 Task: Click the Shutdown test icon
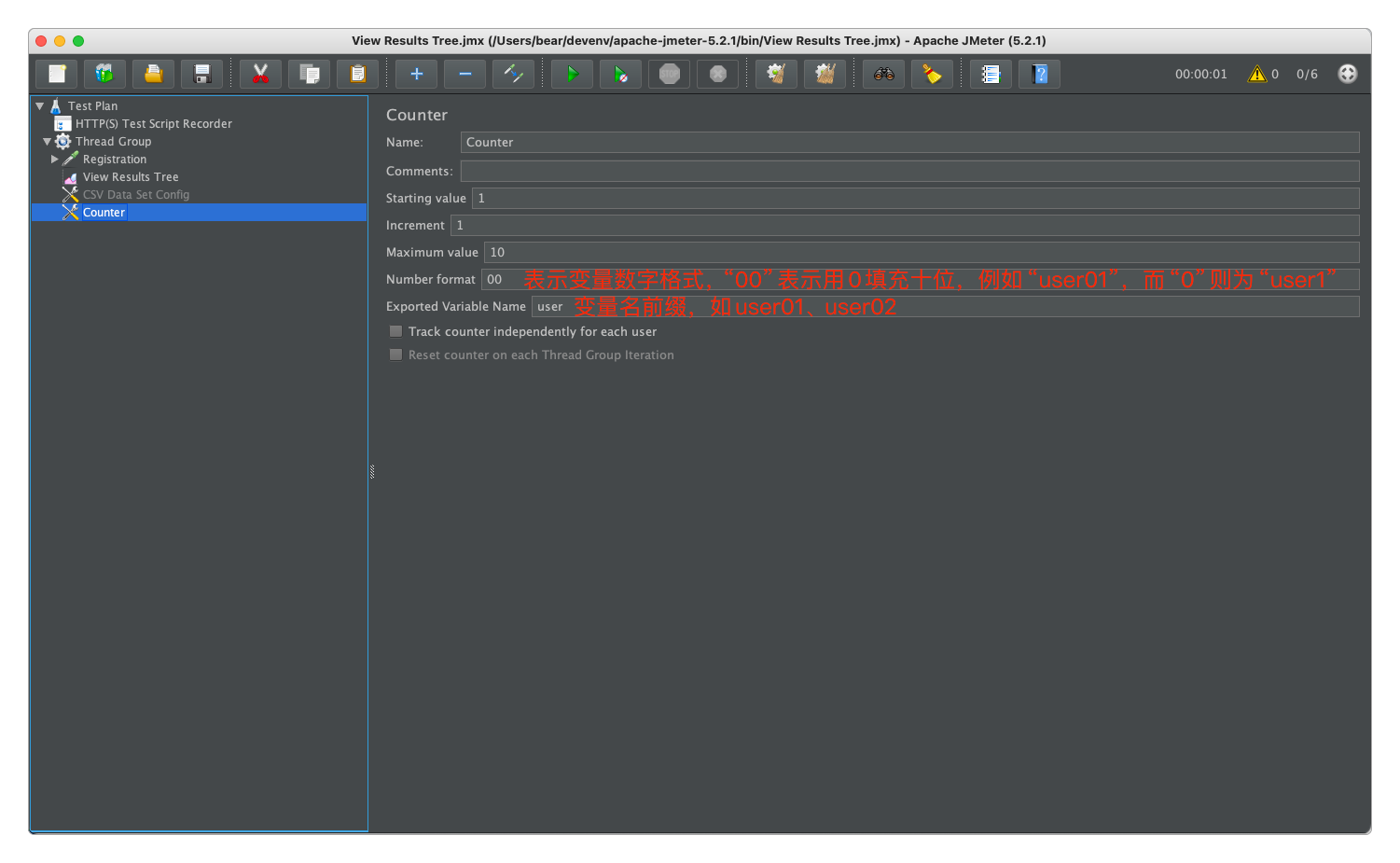click(717, 74)
